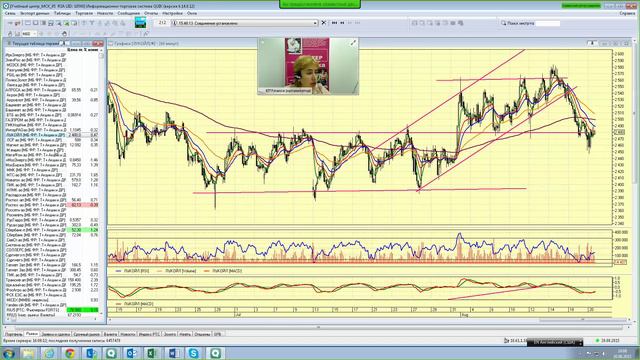Switch to the Золото tab

click(x=169, y=334)
